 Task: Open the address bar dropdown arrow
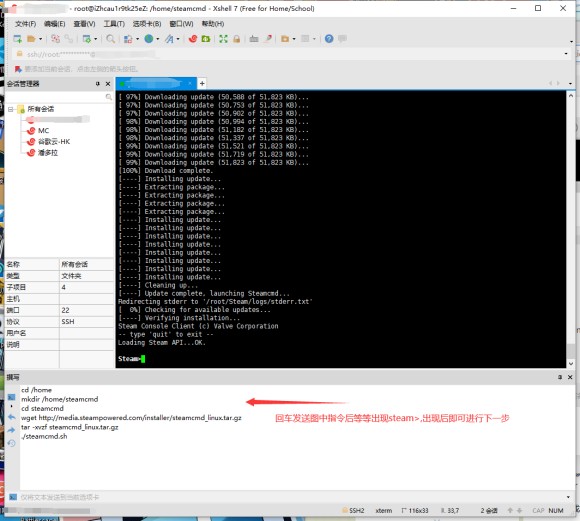[566, 54]
